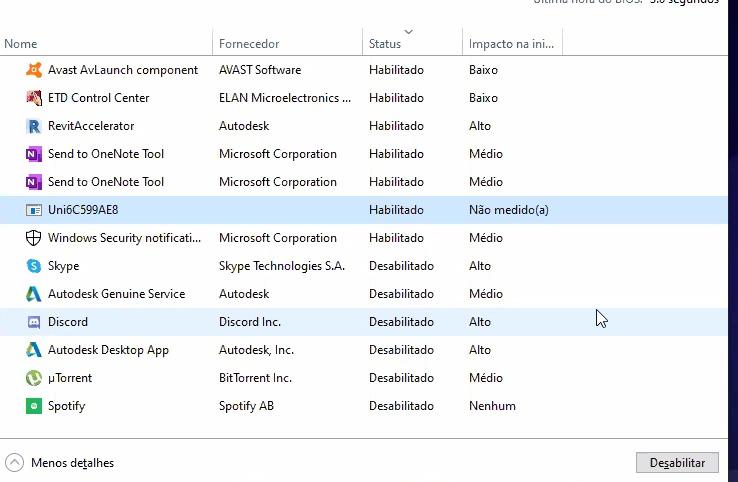738x482 pixels.
Task: Select the Skype entry name
Action: [64, 266]
